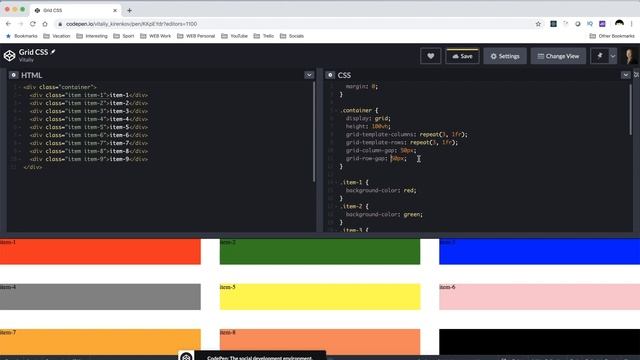This screenshot has height=360, width=640.
Task: Open Change View menu
Action: pos(558,56)
